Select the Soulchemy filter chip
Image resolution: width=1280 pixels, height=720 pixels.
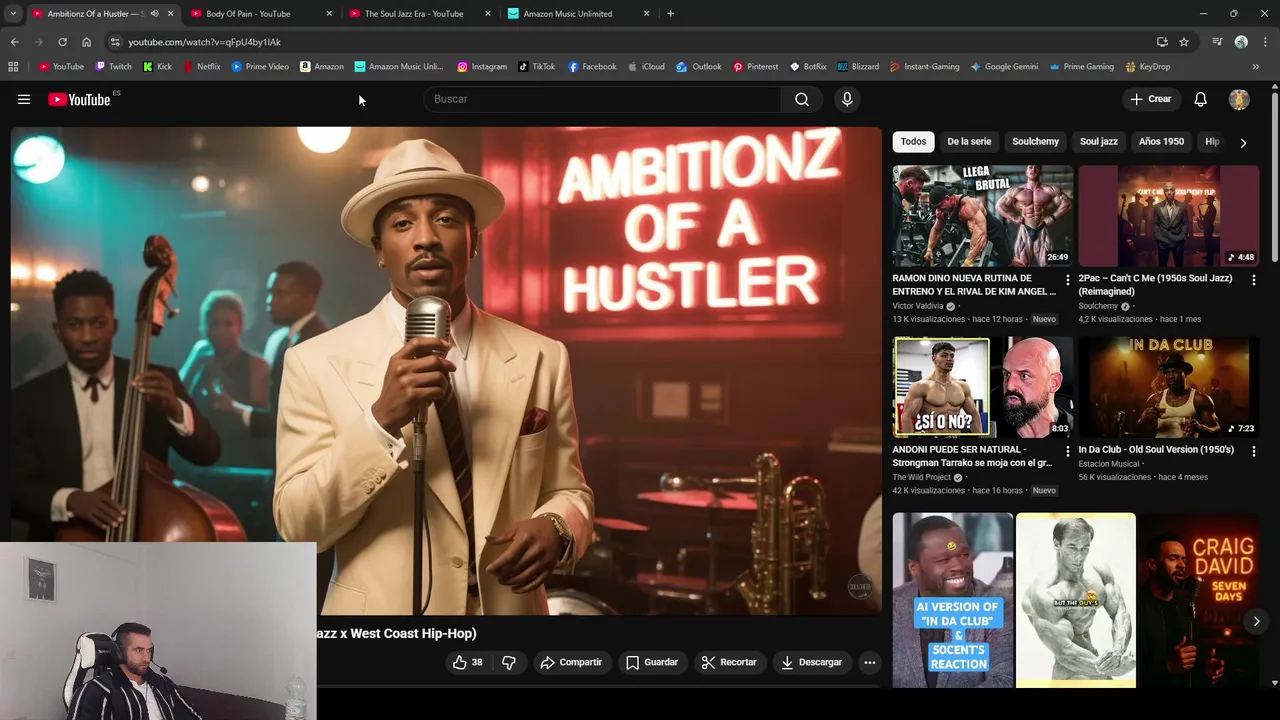pyautogui.click(x=1035, y=141)
